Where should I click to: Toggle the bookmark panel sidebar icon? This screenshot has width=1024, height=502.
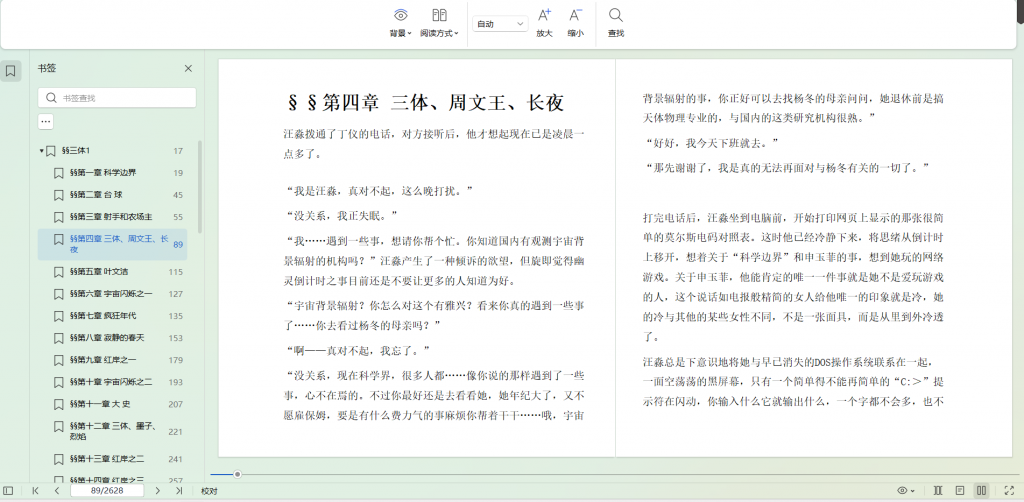click(x=10, y=71)
